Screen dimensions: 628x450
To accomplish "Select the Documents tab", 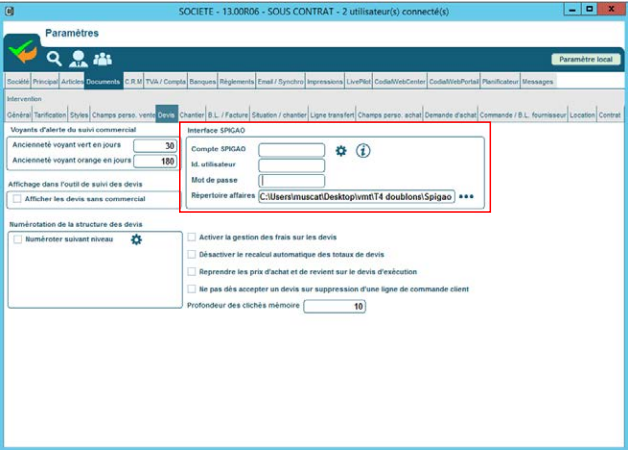I will tap(103, 82).
